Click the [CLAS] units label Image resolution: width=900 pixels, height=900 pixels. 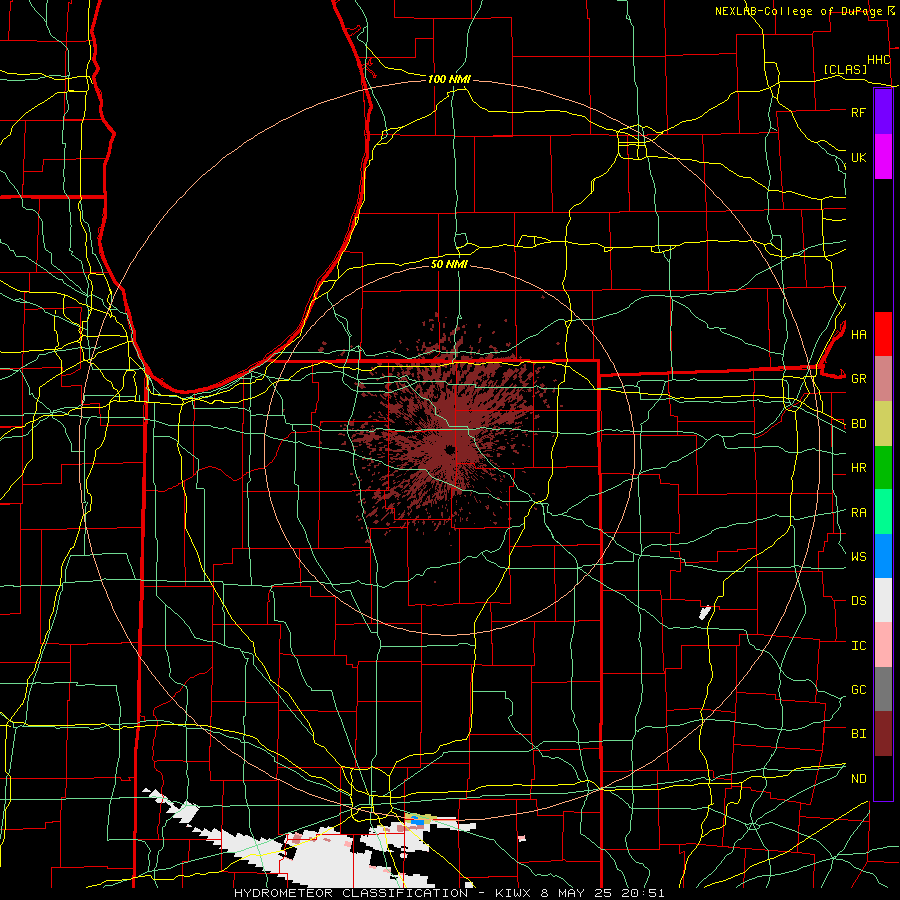(x=845, y=69)
